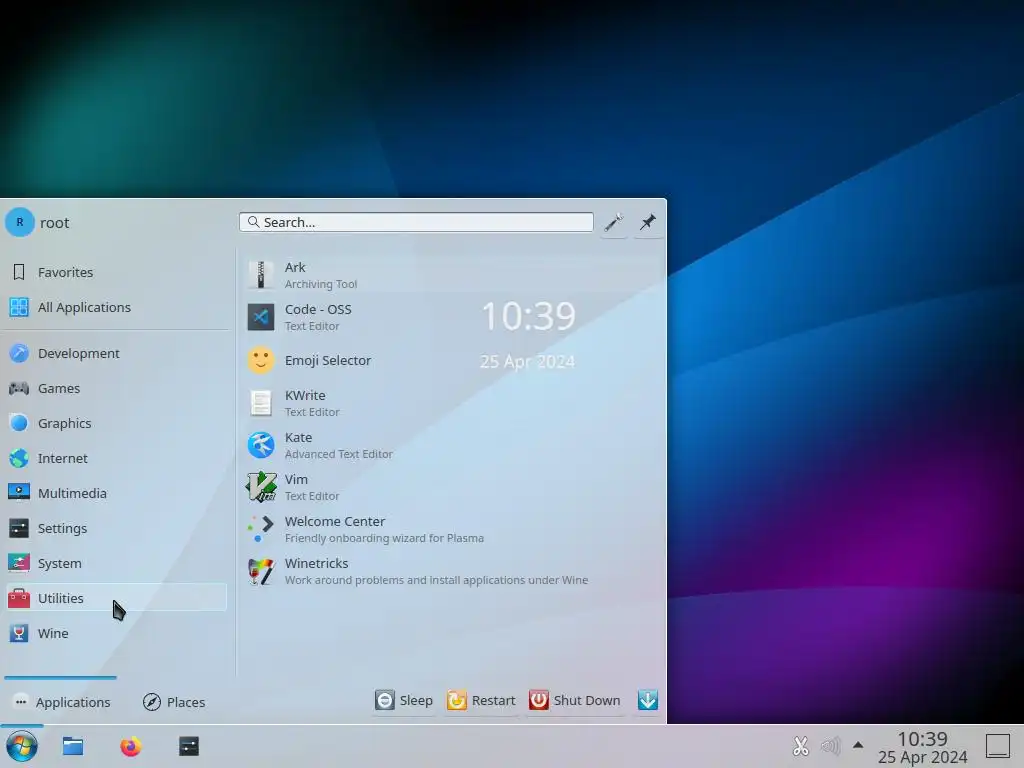Show All Applications
1024x768 pixels.
117,307
